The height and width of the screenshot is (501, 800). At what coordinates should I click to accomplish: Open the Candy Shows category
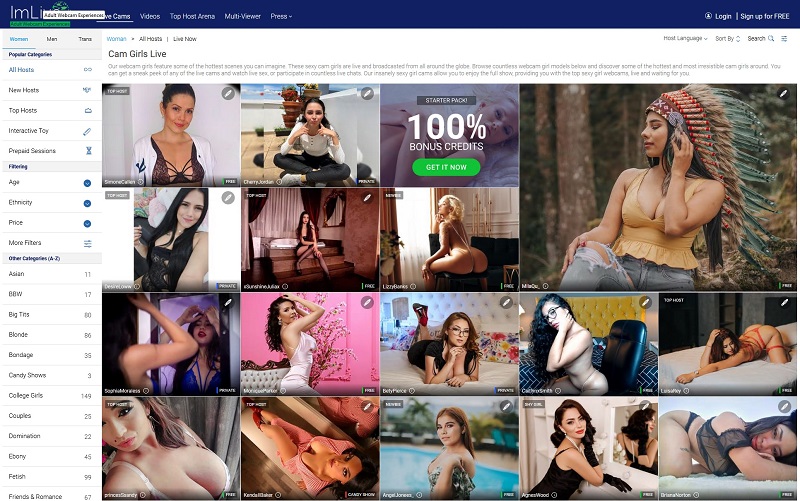point(52,375)
